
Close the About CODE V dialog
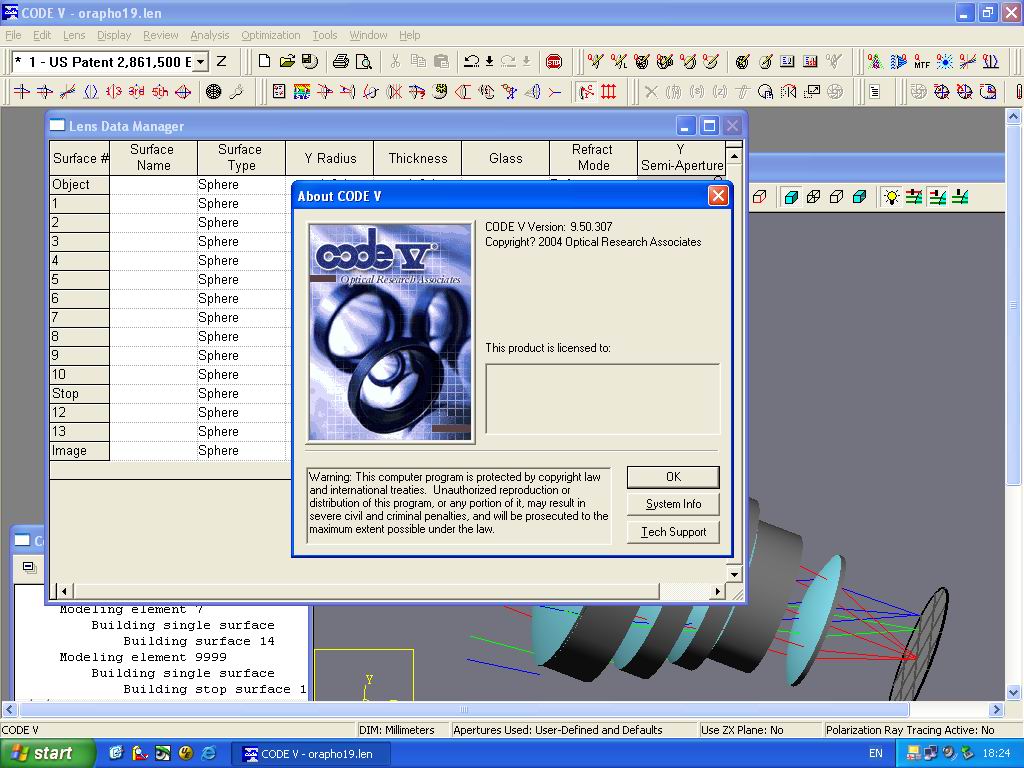pyautogui.click(x=718, y=196)
